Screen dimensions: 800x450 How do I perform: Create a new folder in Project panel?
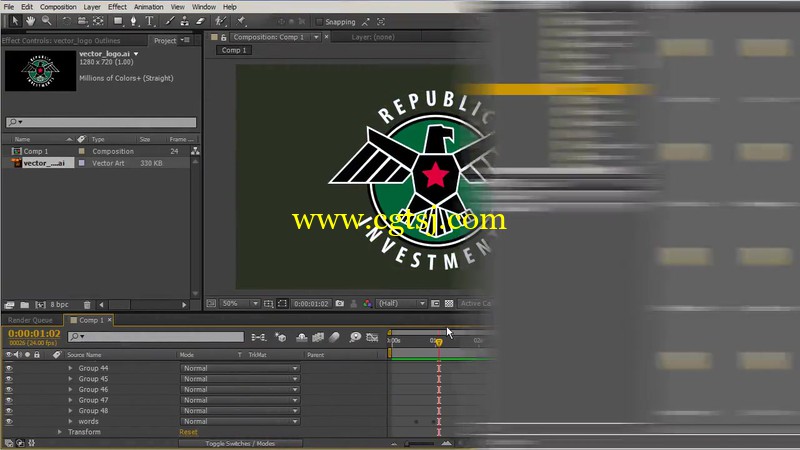[24, 305]
